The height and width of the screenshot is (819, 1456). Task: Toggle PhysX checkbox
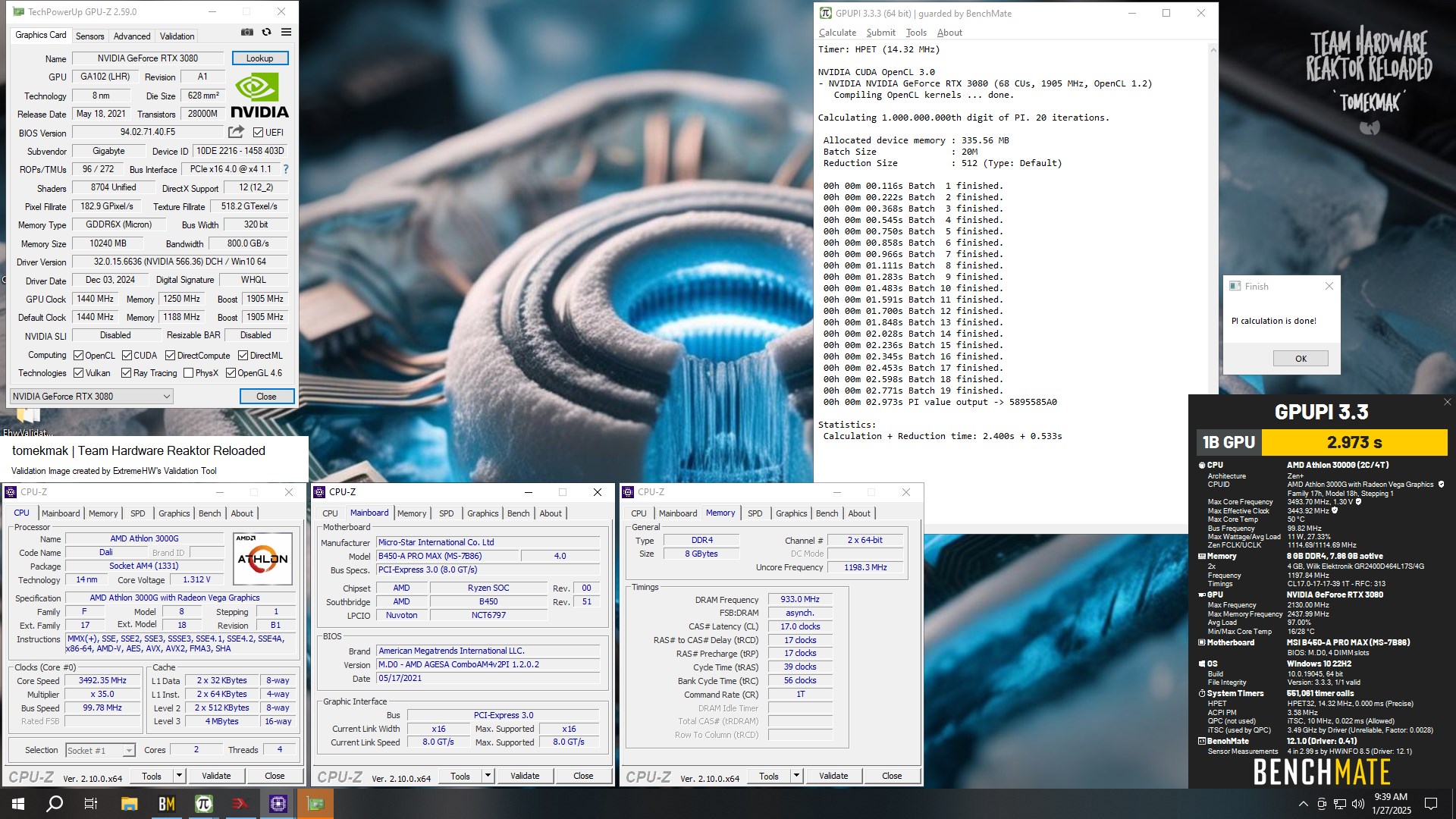pyautogui.click(x=188, y=373)
